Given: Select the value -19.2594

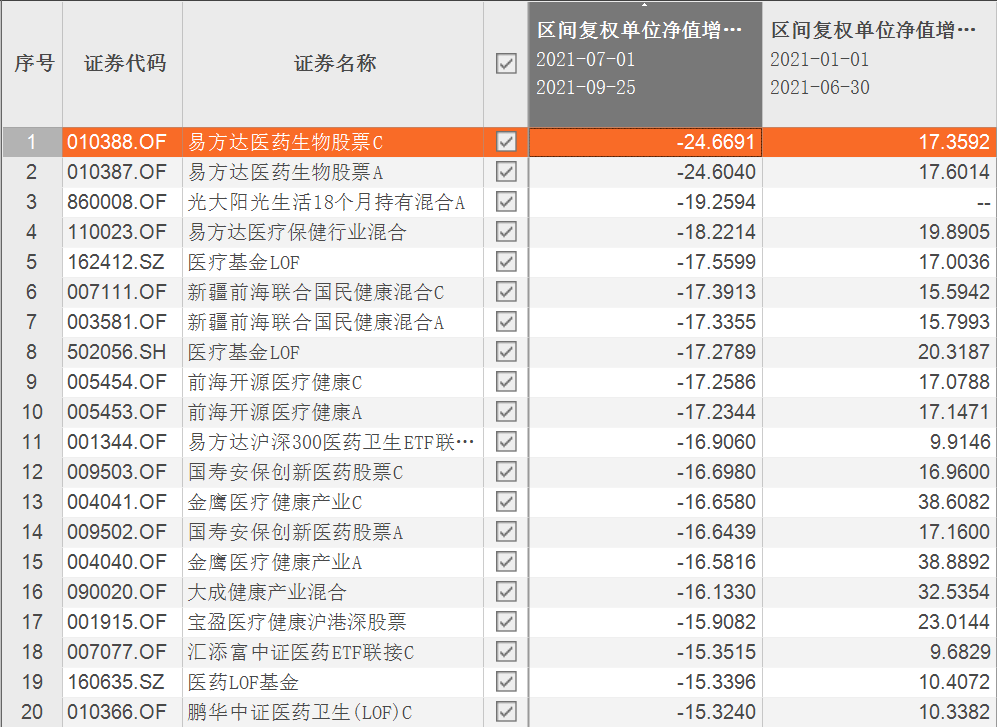Looking at the screenshot, I should pos(716,202).
